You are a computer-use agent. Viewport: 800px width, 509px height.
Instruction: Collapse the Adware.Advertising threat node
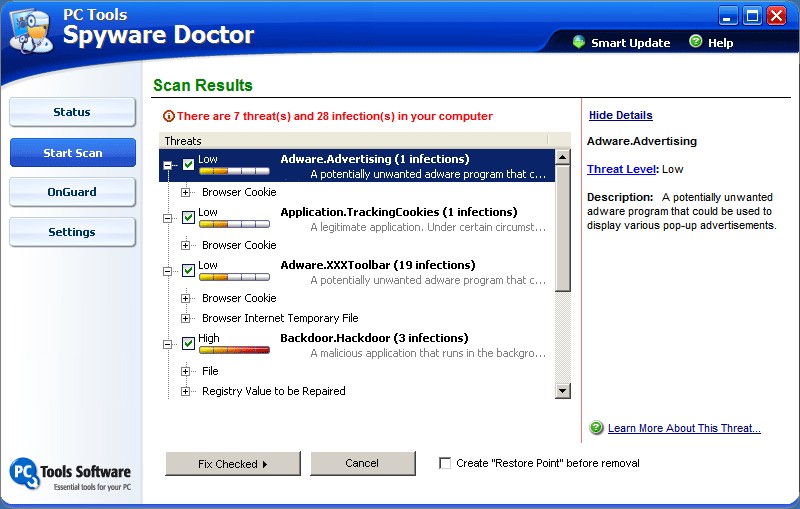pos(167,165)
